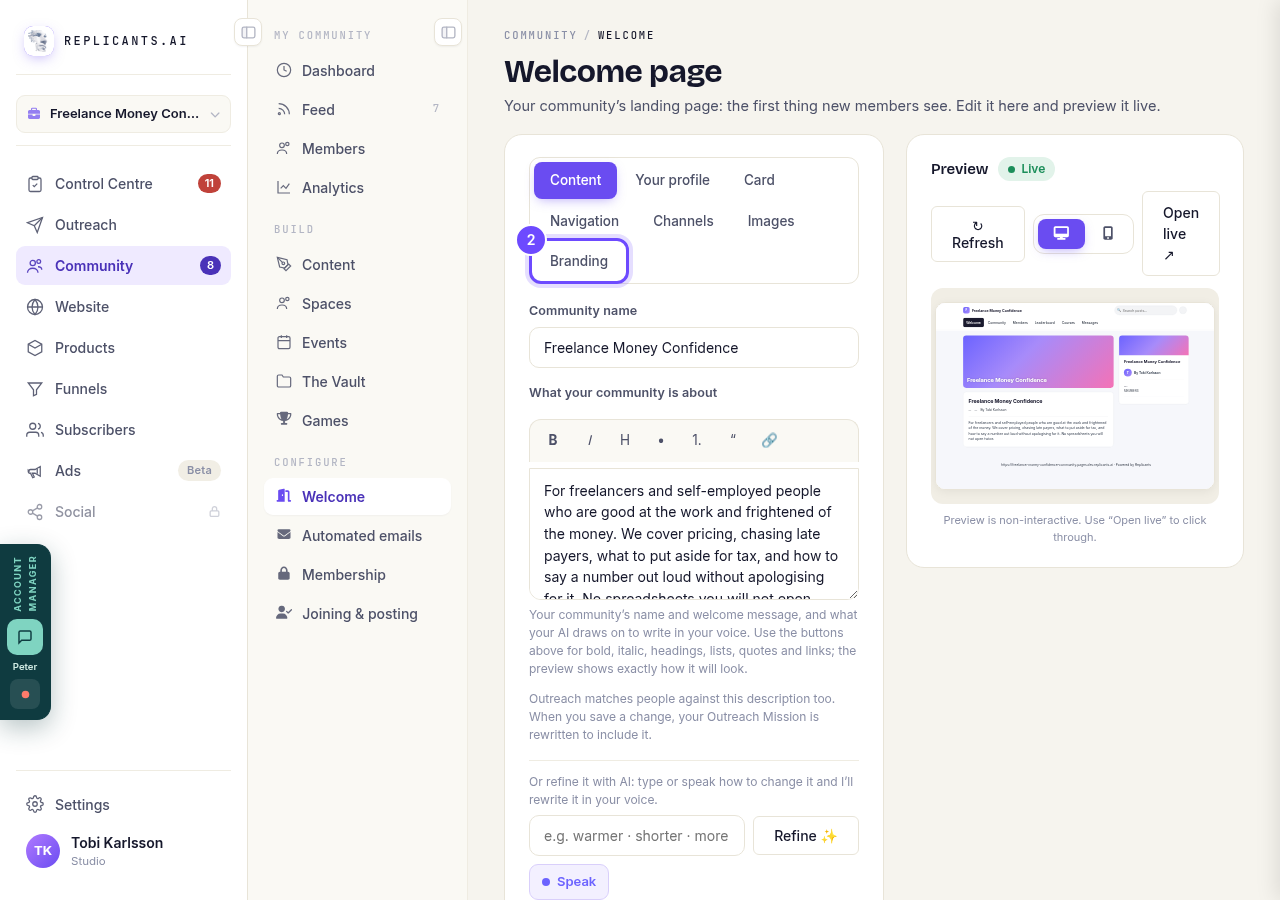The width and height of the screenshot is (1280, 900).
Task: Click the red record button for Peter
Action: 25,694
